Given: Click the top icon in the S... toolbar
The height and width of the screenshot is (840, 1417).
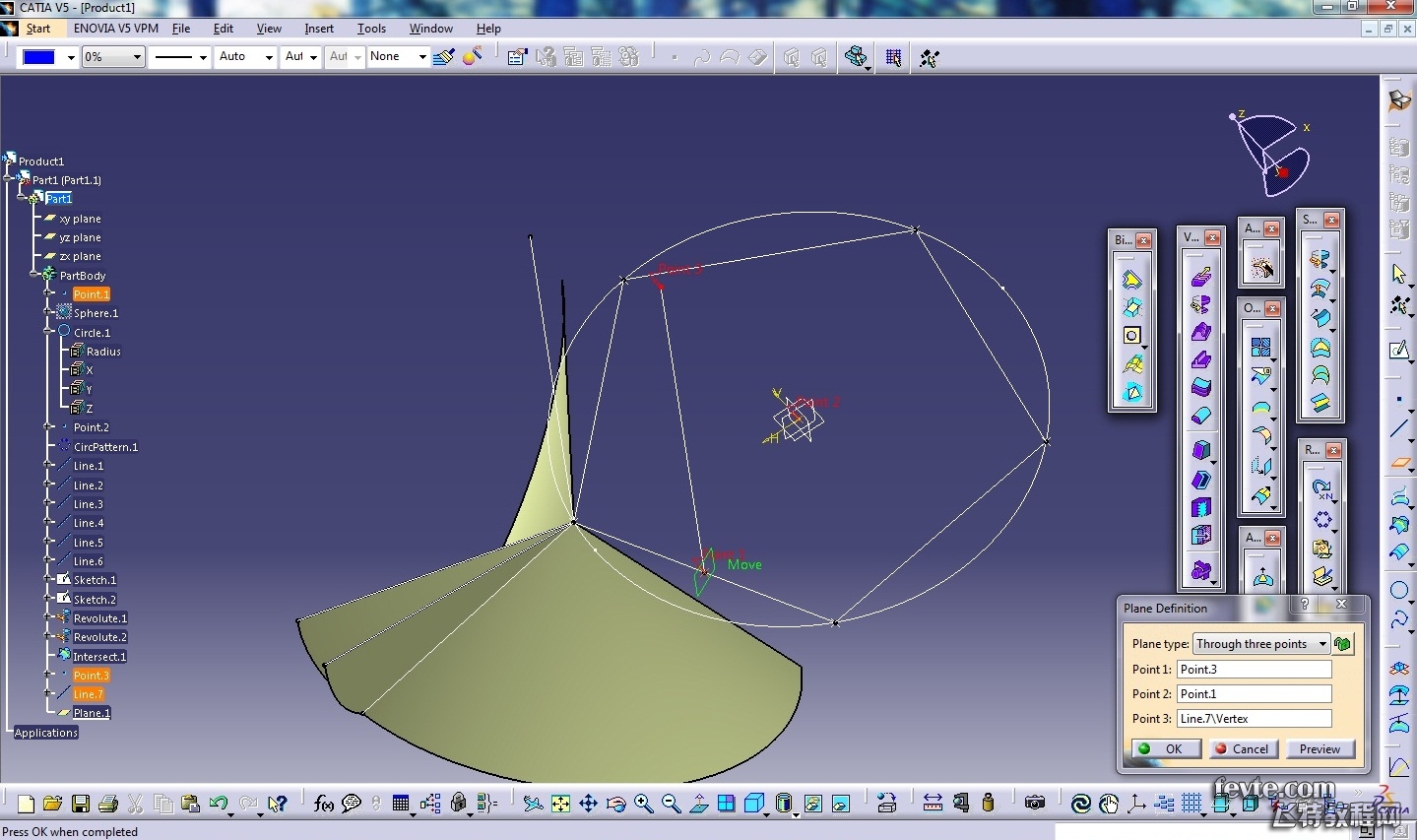Looking at the screenshot, I should tap(1320, 260).
